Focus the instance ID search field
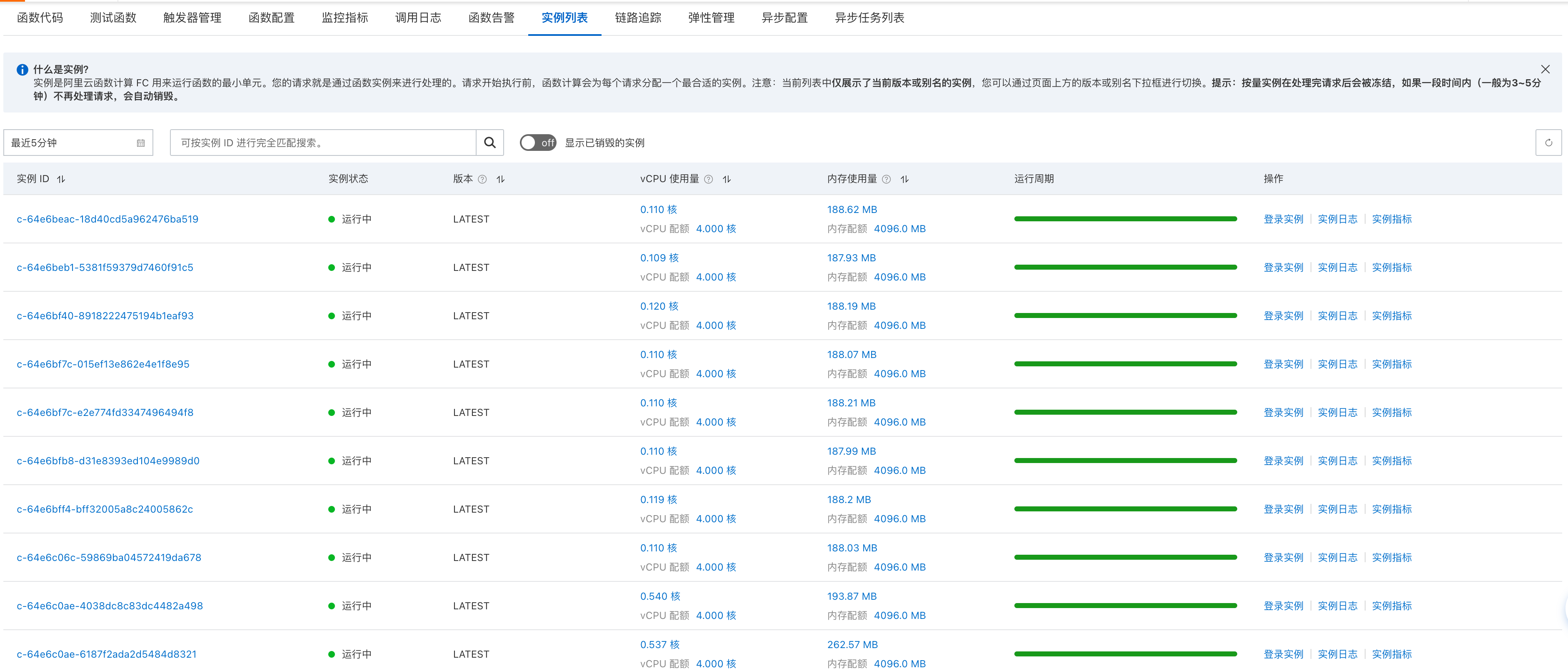The image size is (1568, 671). (x=322, y=143)
